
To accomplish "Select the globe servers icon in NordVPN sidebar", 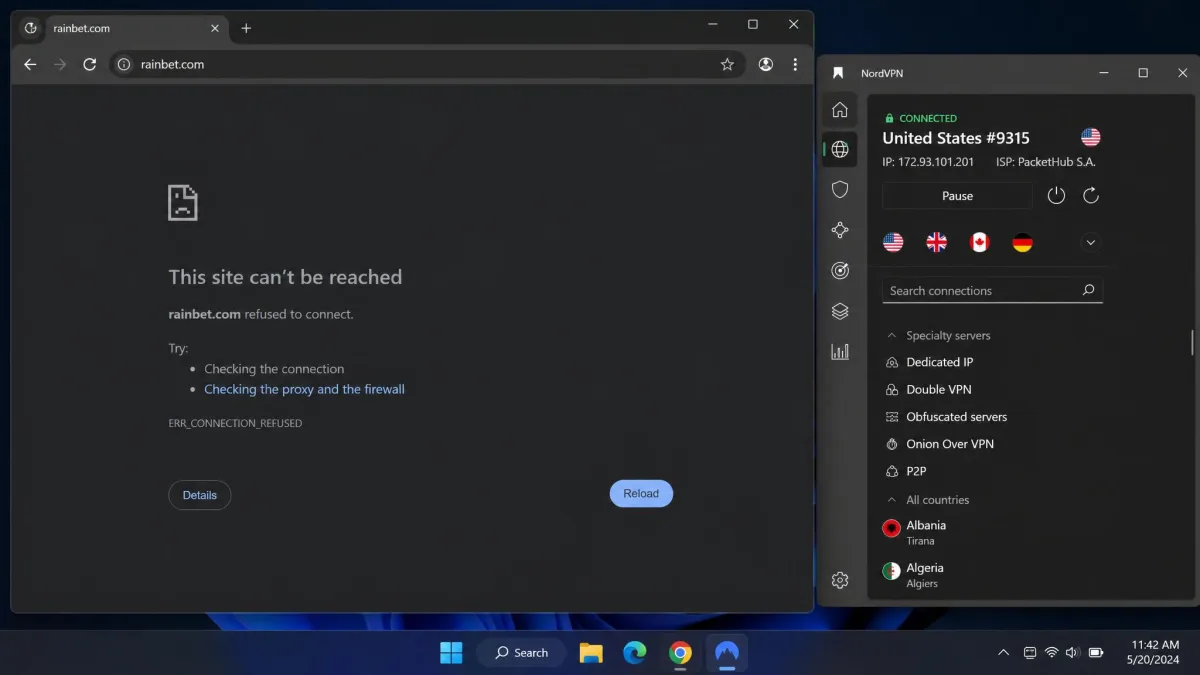I will pyautogui.click(x=840, y=150).
